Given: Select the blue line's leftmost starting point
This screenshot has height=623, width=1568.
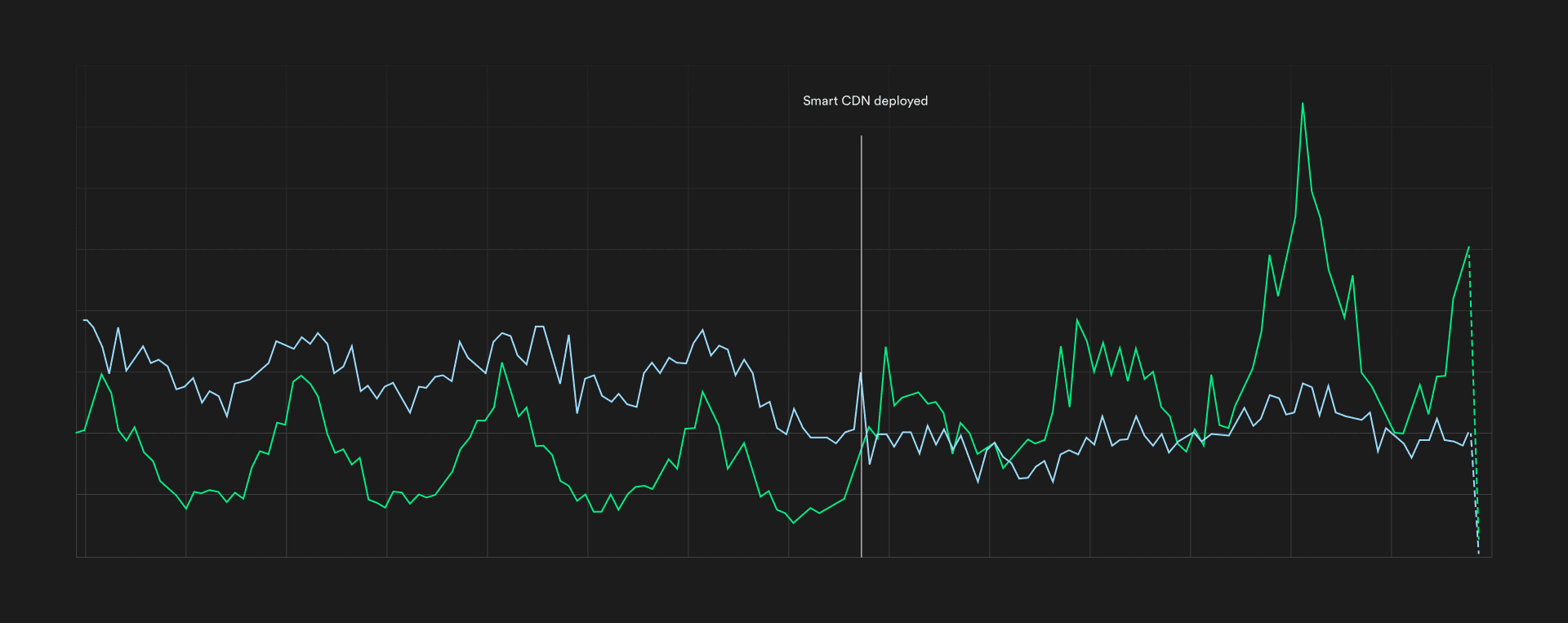Looking at the screenshot, I should pyautogui.click(x=84, y=320).
